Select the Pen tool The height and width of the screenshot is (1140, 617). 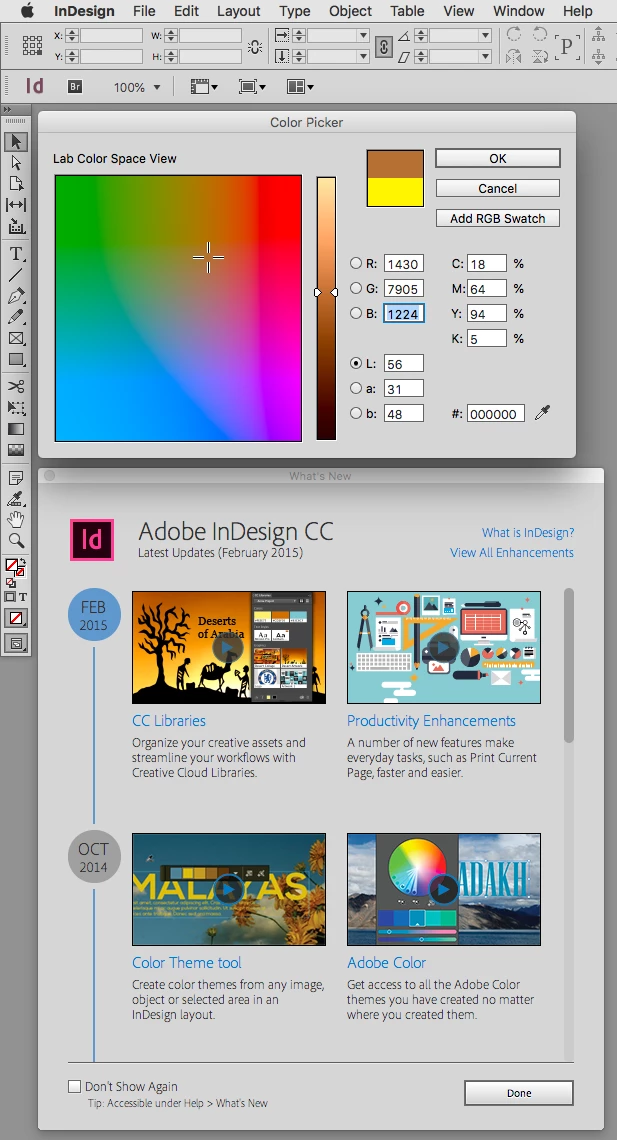(16, 296)
